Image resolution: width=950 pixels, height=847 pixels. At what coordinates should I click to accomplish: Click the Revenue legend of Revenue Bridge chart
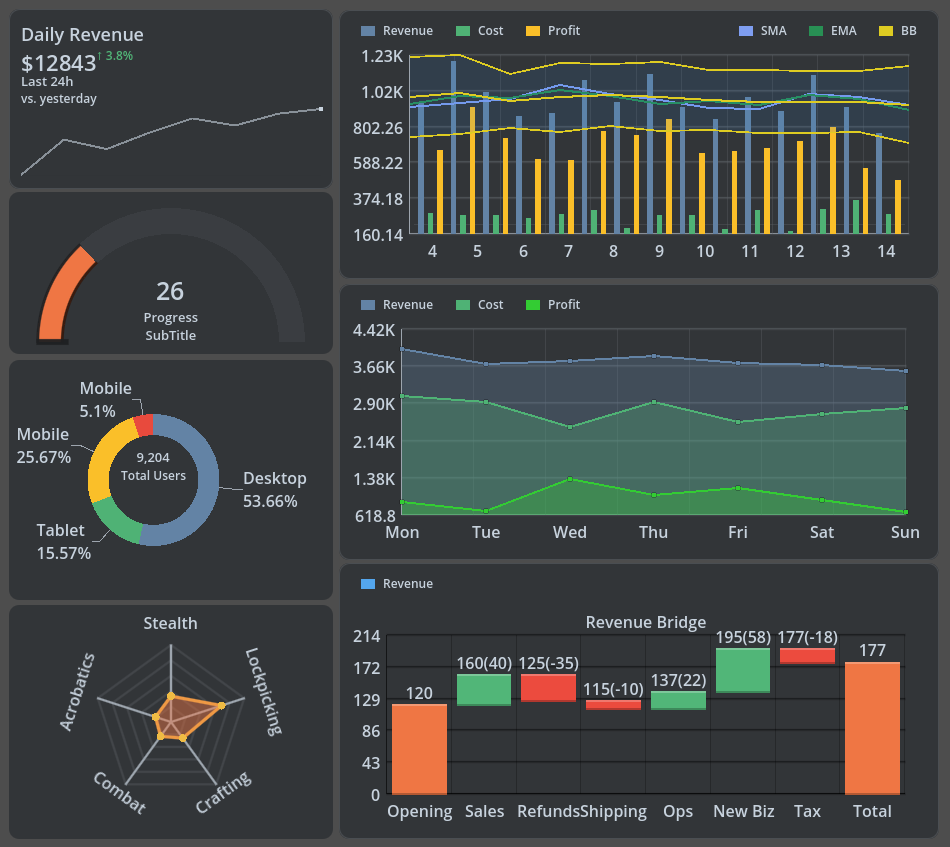coord(397,584)
